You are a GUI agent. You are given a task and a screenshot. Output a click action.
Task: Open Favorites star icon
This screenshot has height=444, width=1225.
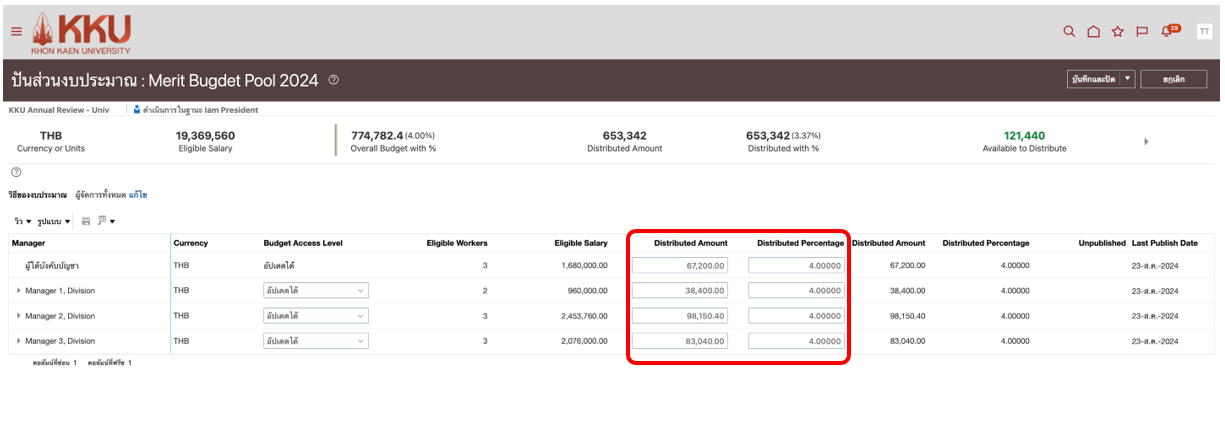click(1118, 31)
